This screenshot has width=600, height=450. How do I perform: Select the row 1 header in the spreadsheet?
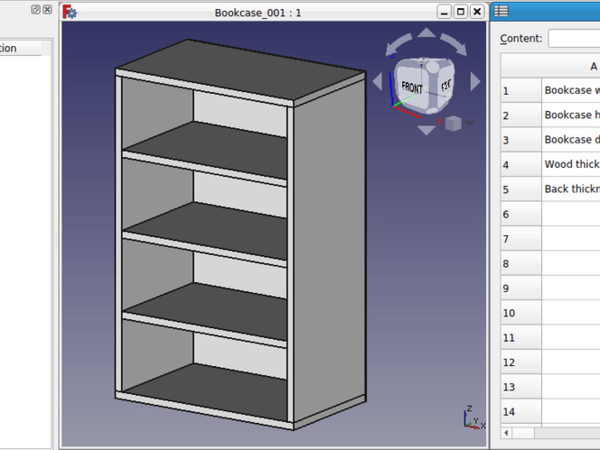click(518, 90)
